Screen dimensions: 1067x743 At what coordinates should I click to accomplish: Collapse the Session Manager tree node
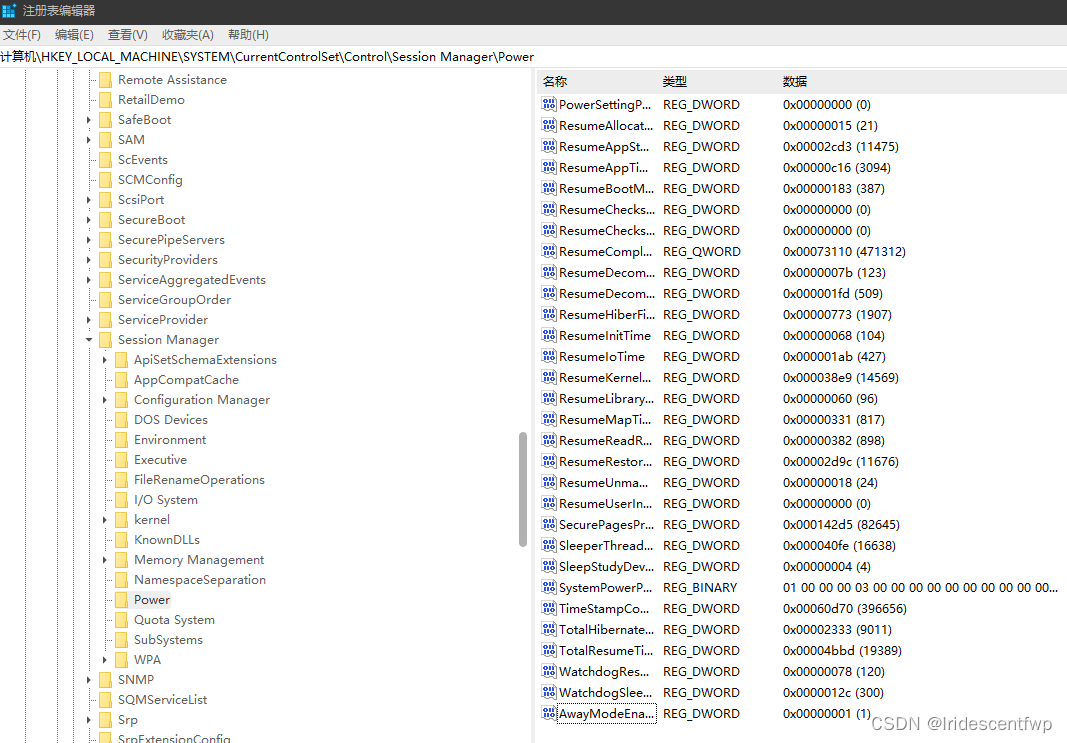(x=89, y=340)
